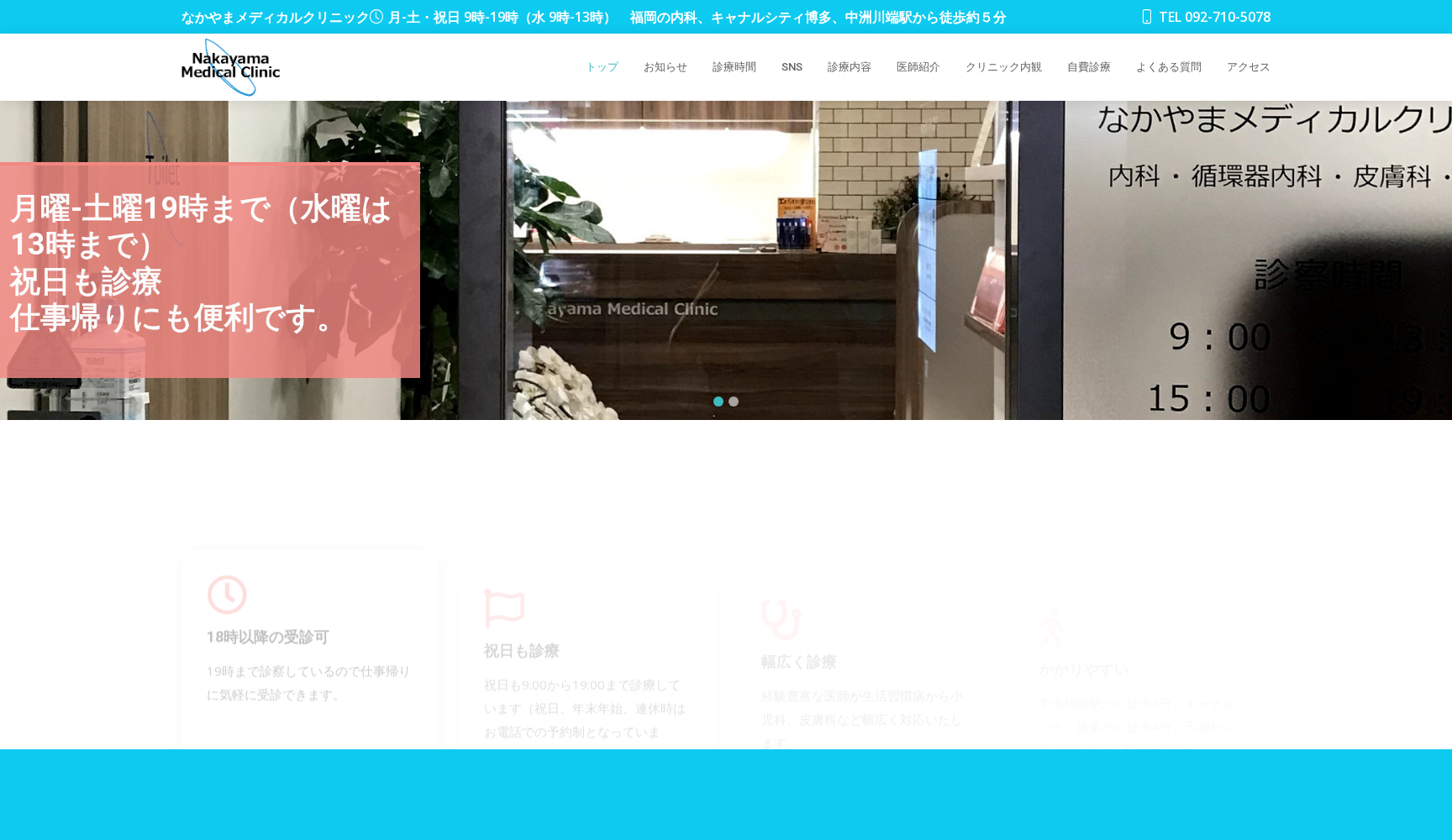
Task: Click the flag icon above 祝日も診療
Action: (x=504, y=608)
